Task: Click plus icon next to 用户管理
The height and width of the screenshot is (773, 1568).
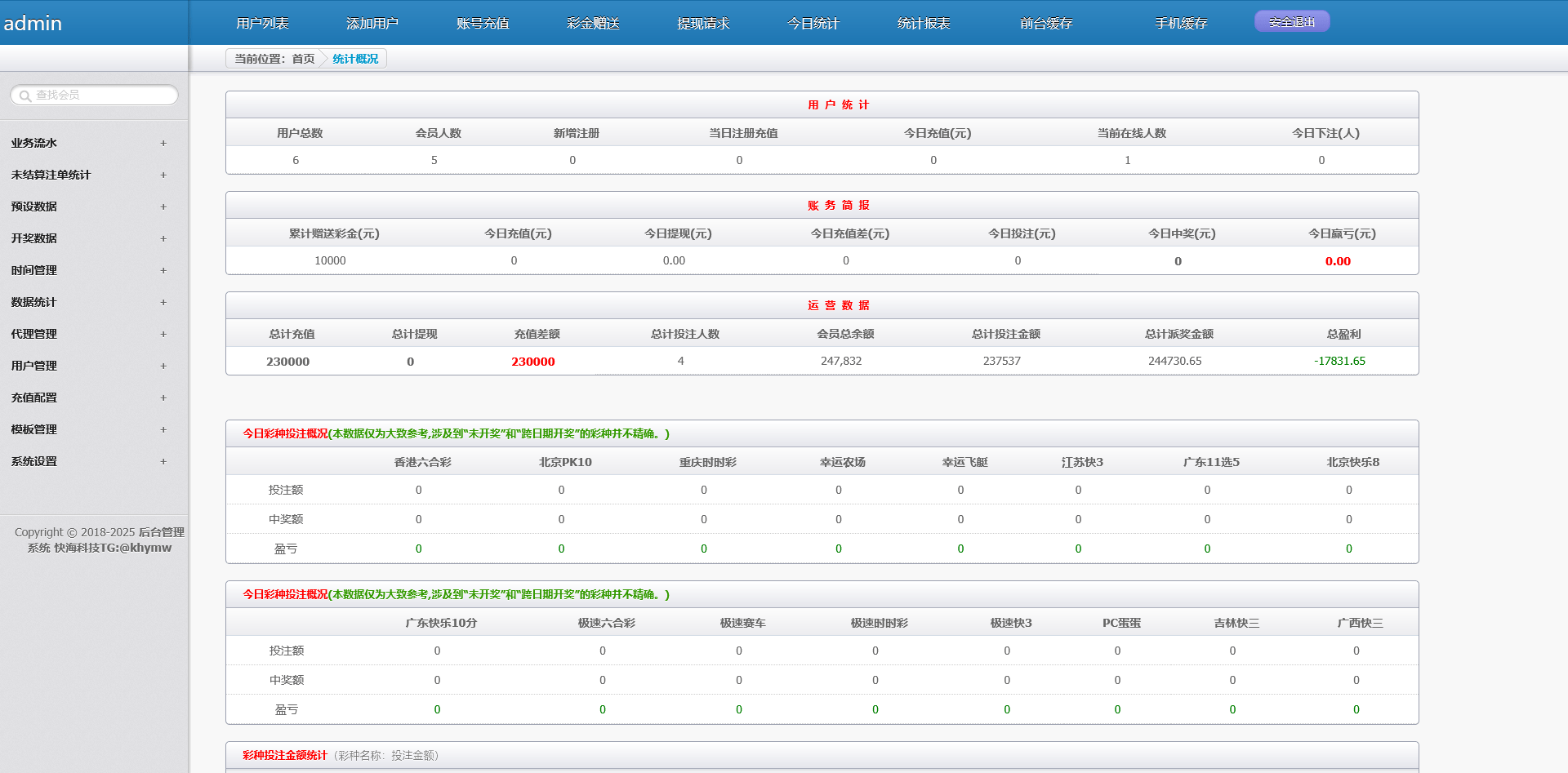Action: [163, 366]
